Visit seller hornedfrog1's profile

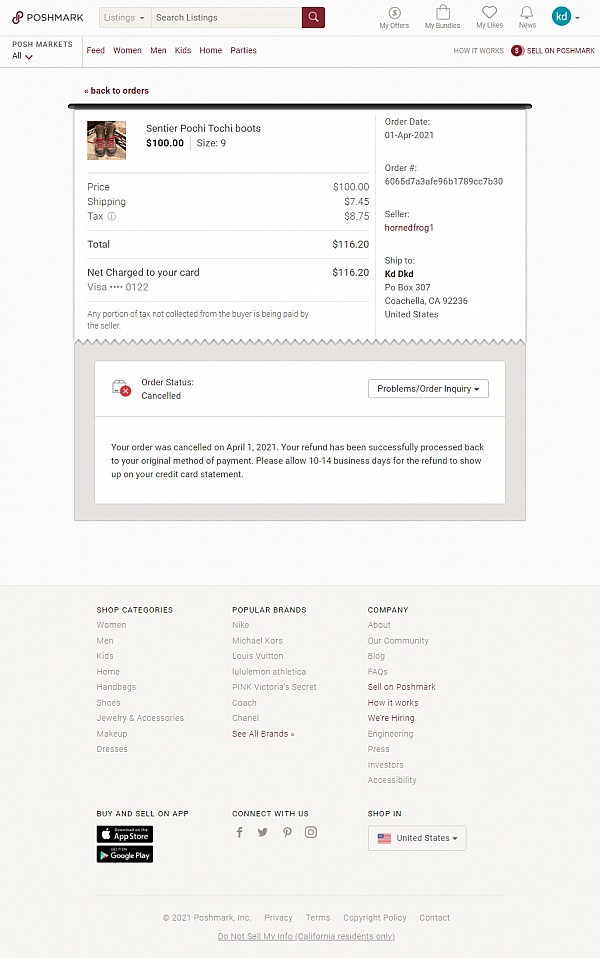(x=409, y=227)
